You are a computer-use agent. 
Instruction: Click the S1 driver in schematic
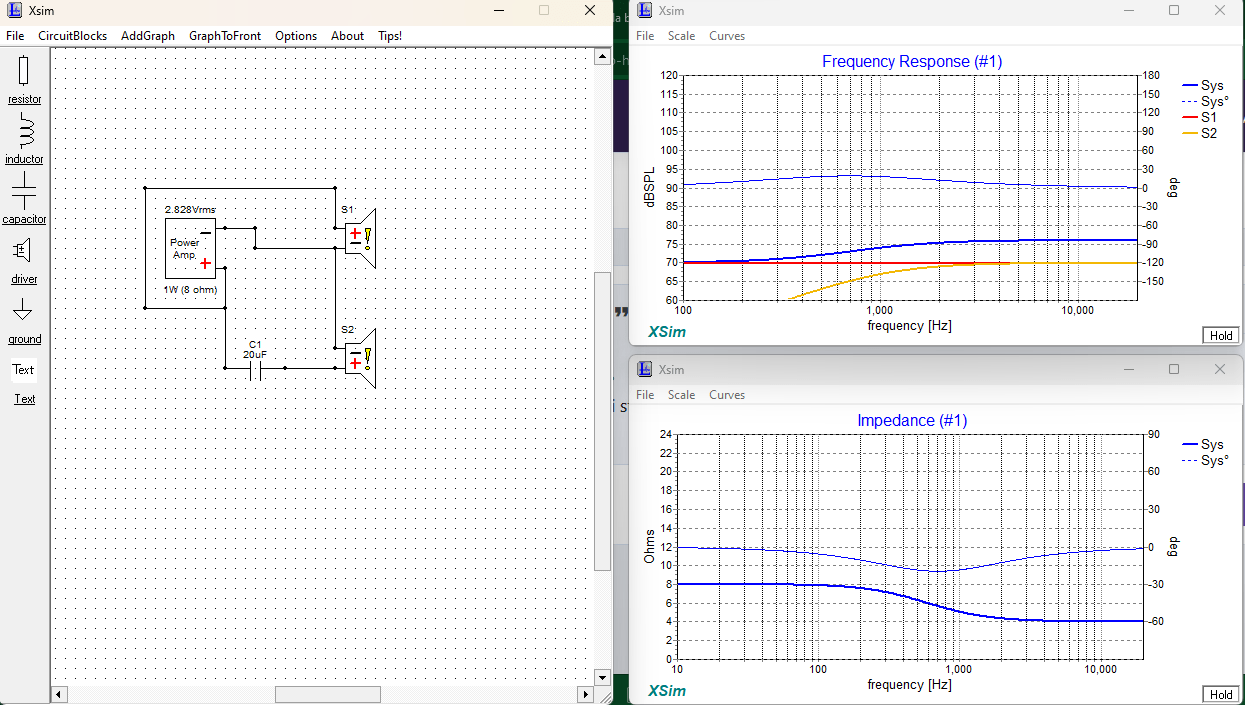pyautogui.click(x=360, y=238)
